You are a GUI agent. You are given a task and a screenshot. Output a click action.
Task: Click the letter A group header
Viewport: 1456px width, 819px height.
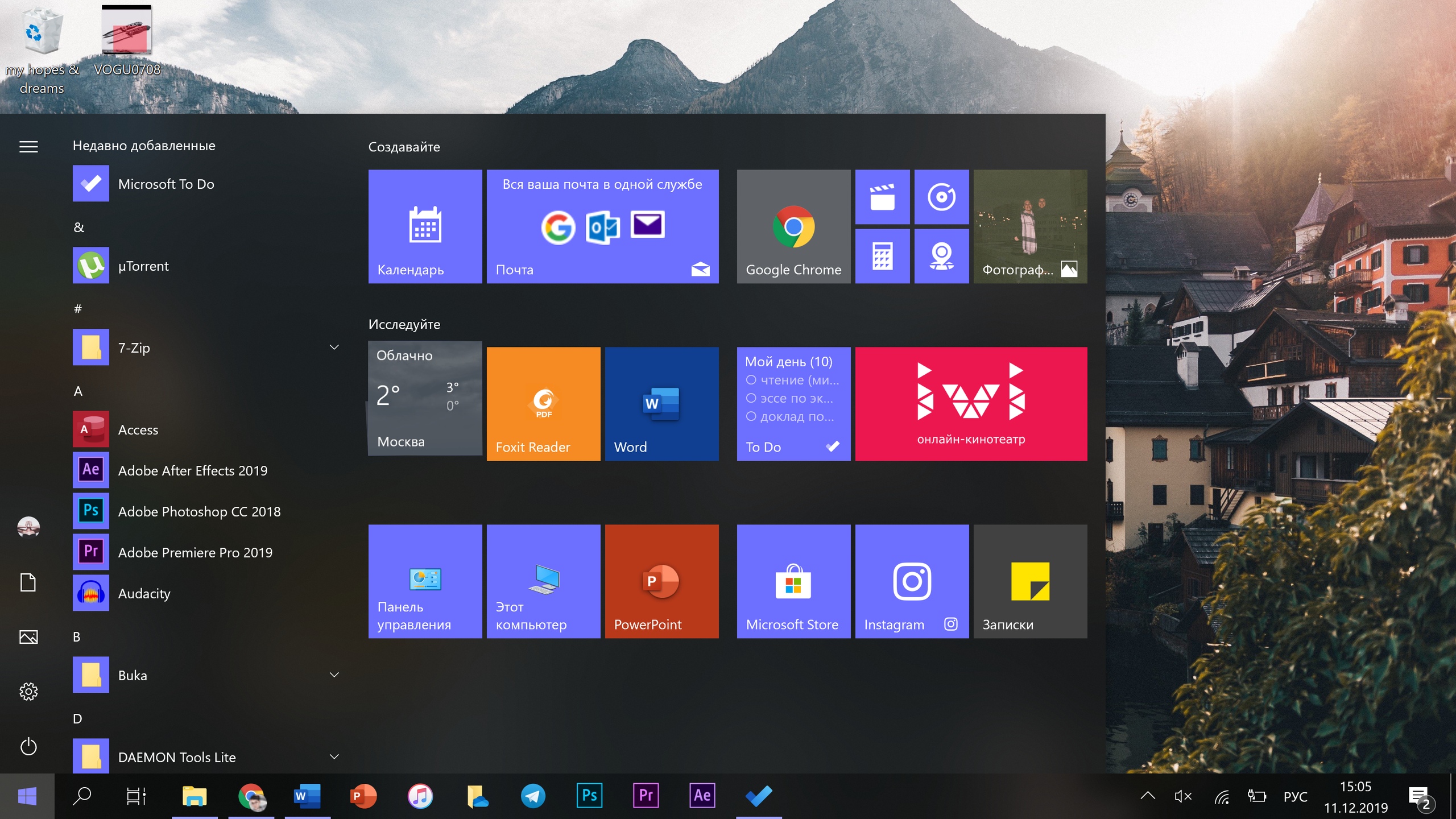[x=78, y=391]
